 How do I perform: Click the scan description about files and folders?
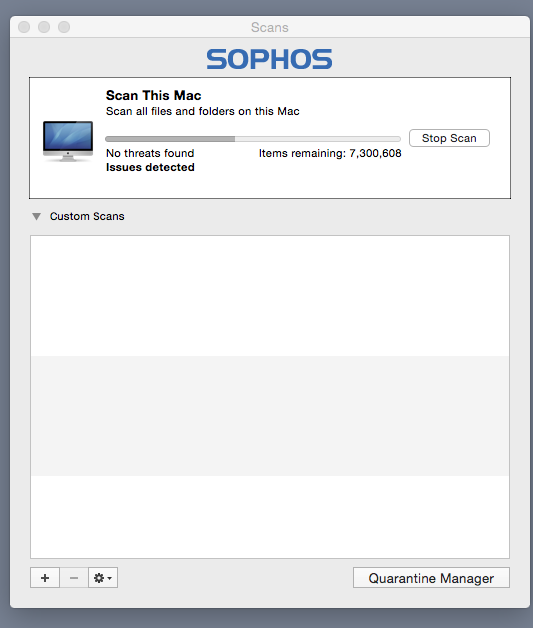point(203,111)
